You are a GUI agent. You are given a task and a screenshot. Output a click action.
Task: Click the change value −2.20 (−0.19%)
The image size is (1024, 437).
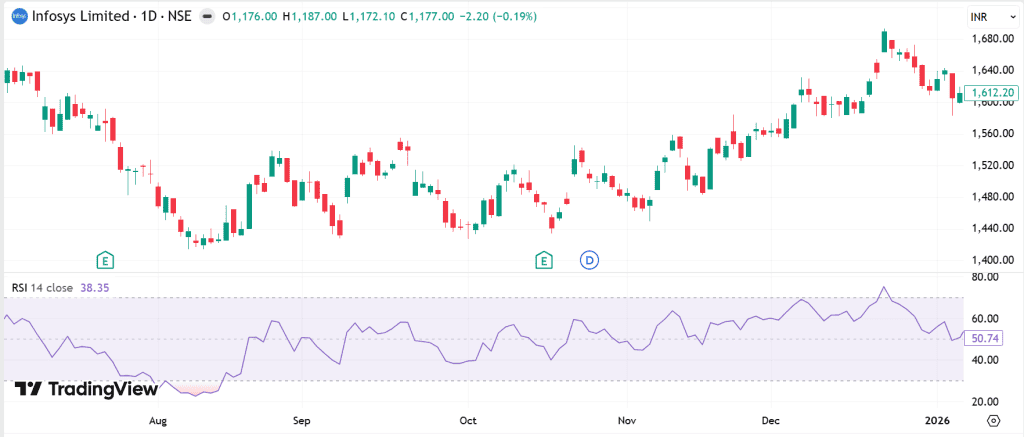click(498, 17)
